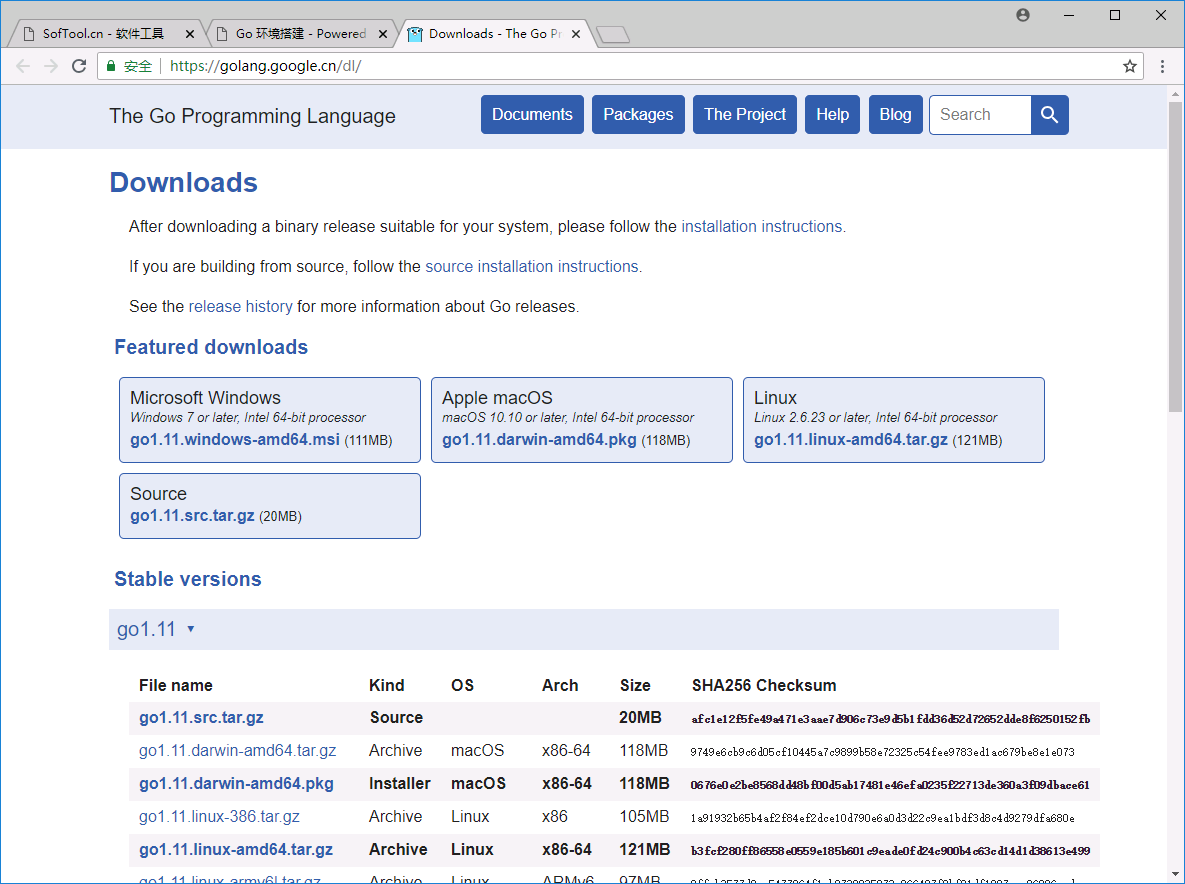The height and width of the screenshot is (884, 1185).
Task: Reload the page with the refresh icon
Action: [79, 66]
